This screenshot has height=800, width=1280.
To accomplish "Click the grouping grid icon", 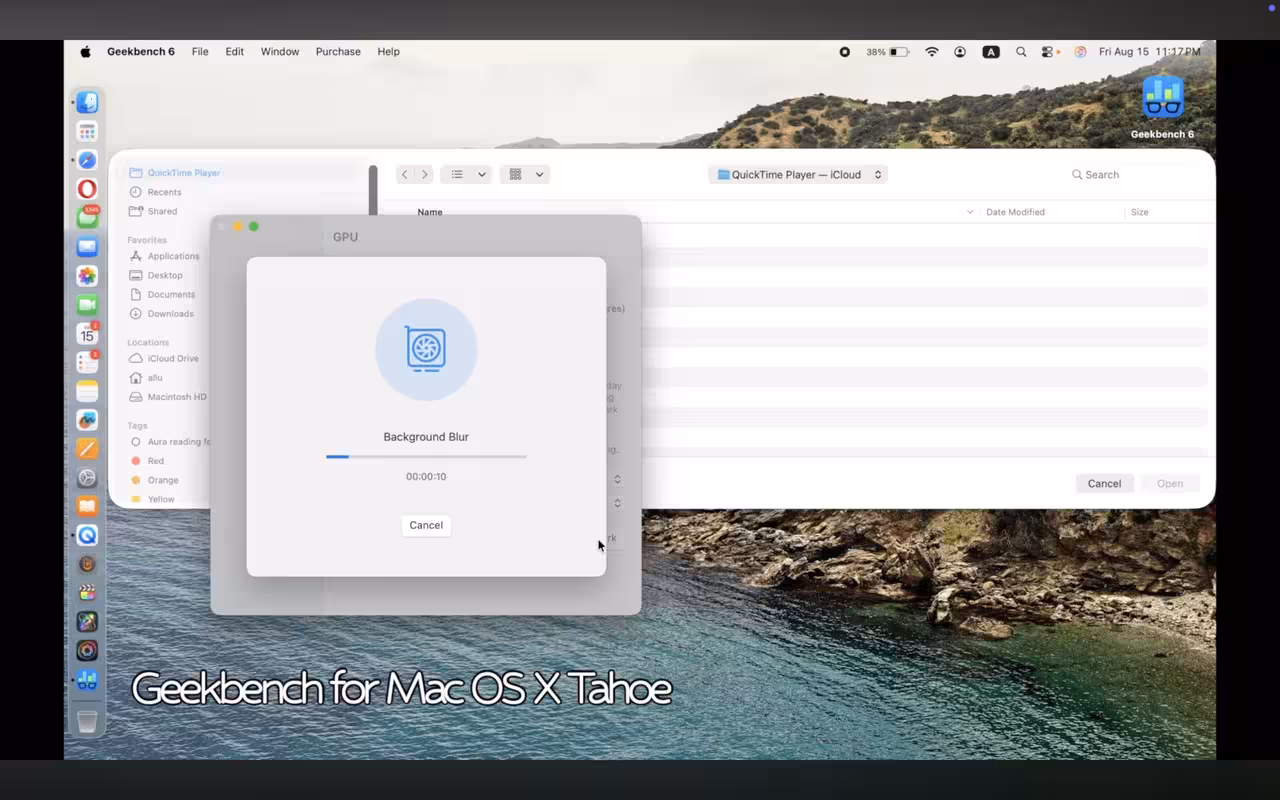I will 516,174.
